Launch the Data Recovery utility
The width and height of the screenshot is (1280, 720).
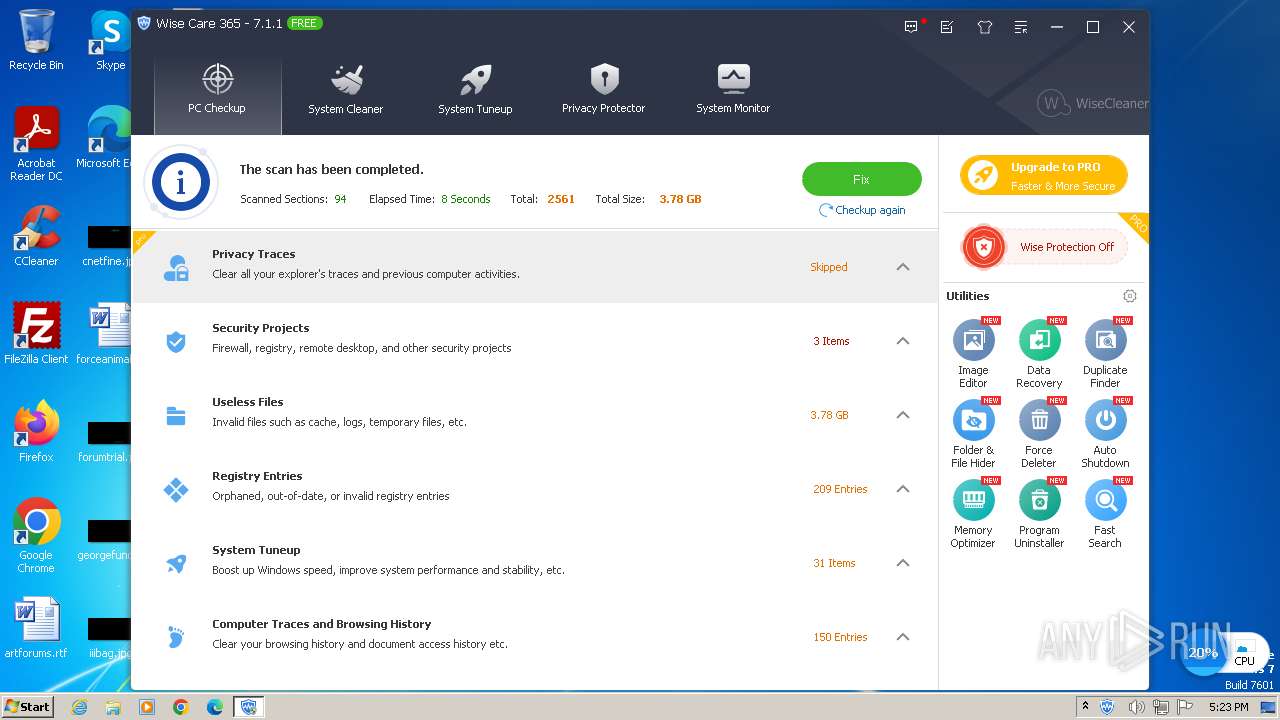[x=1039, y=354]
